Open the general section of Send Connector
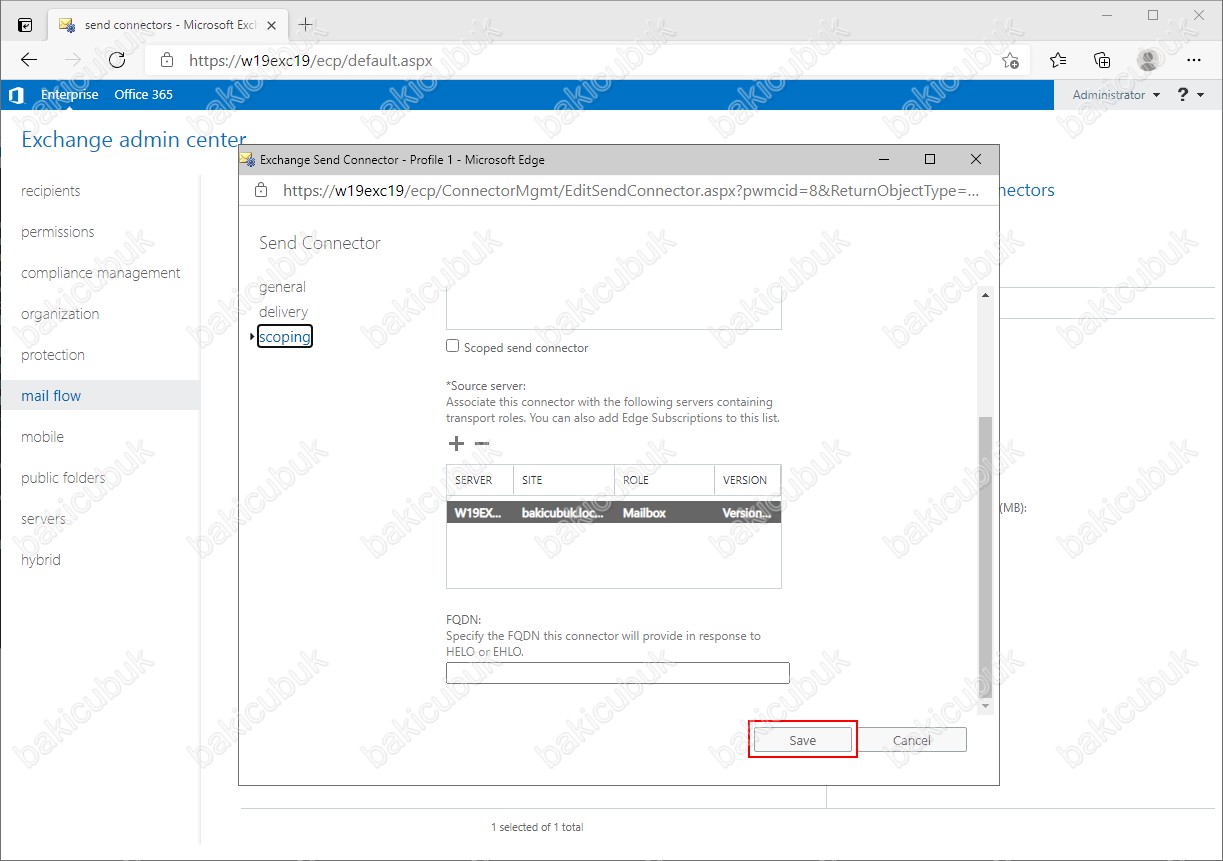The image size is (1223, 861). coord(282,287)
